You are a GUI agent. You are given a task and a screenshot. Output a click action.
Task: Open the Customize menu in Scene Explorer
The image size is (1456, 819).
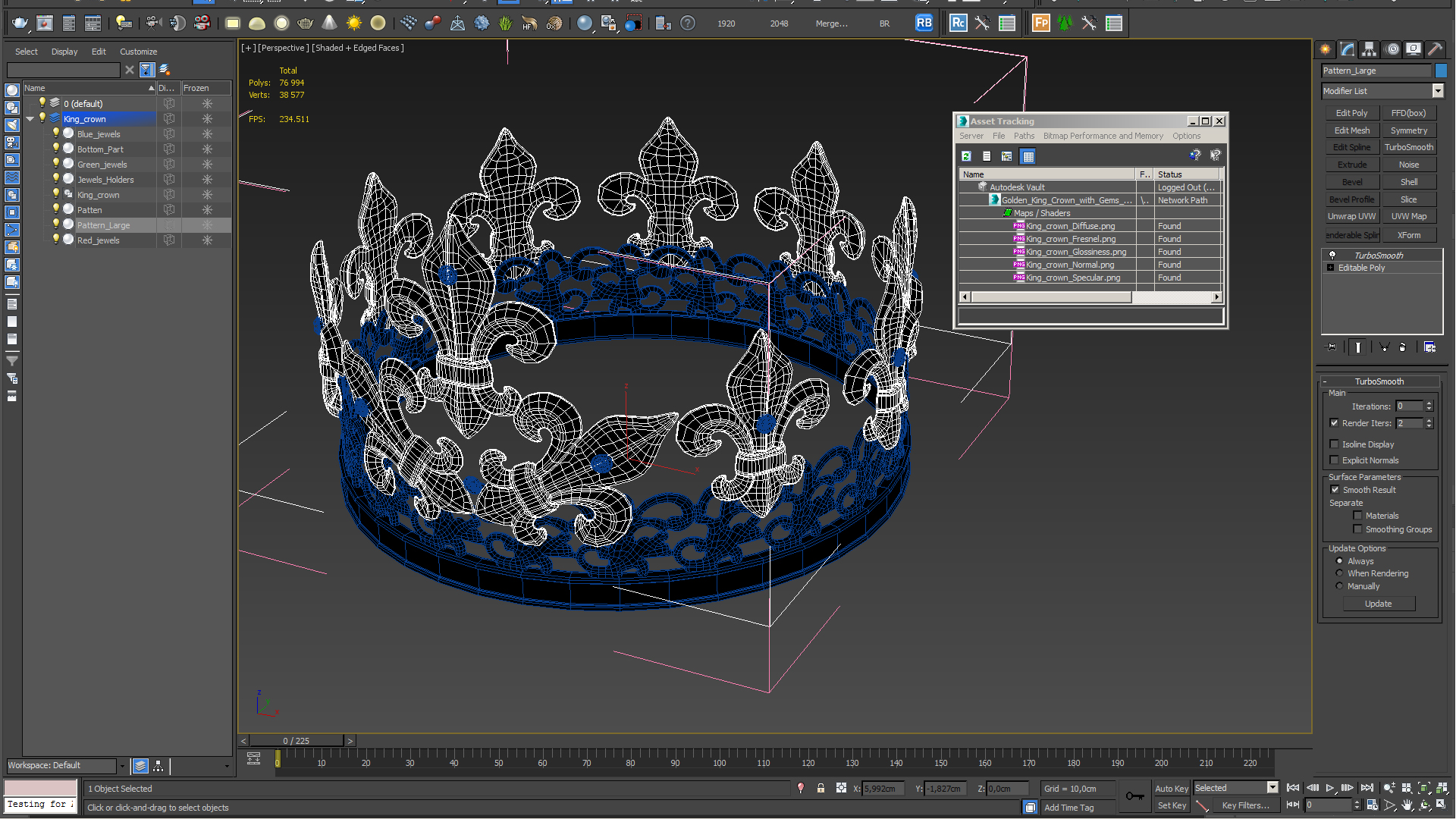pos(138,52)
